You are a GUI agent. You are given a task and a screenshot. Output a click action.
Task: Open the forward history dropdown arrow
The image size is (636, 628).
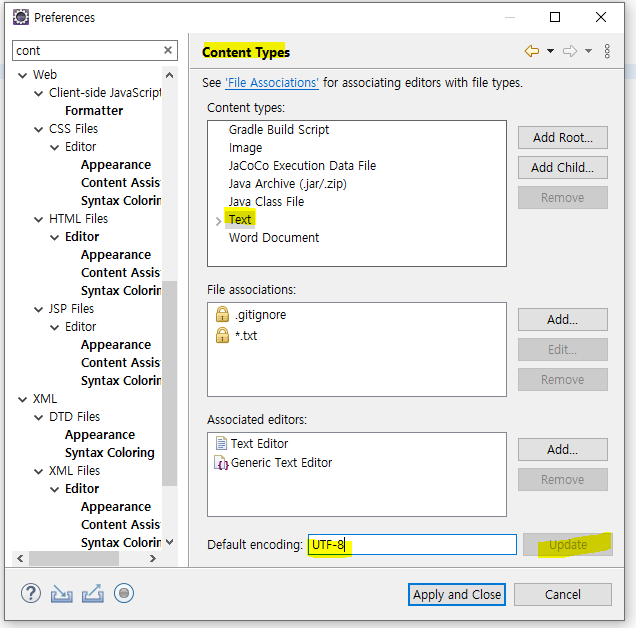pyautogui.click(x=588, y=51)
